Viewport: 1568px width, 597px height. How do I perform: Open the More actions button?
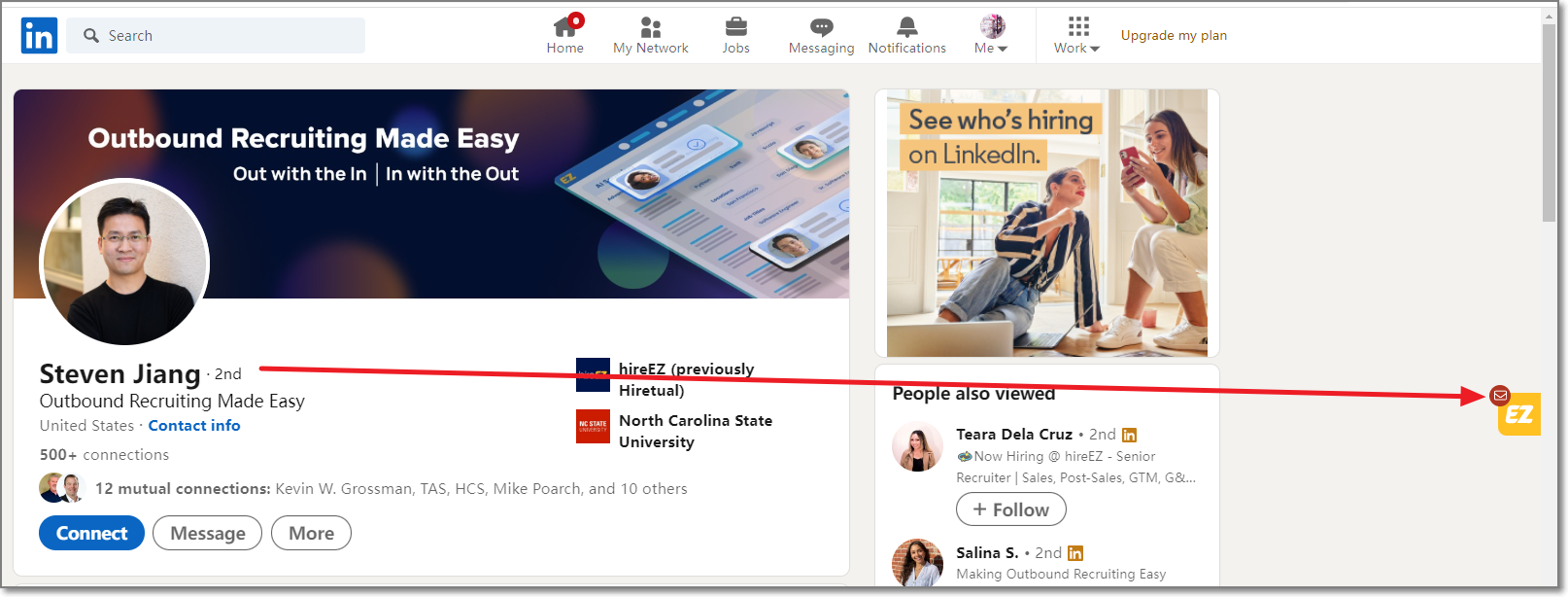click(x=311, y=533)
